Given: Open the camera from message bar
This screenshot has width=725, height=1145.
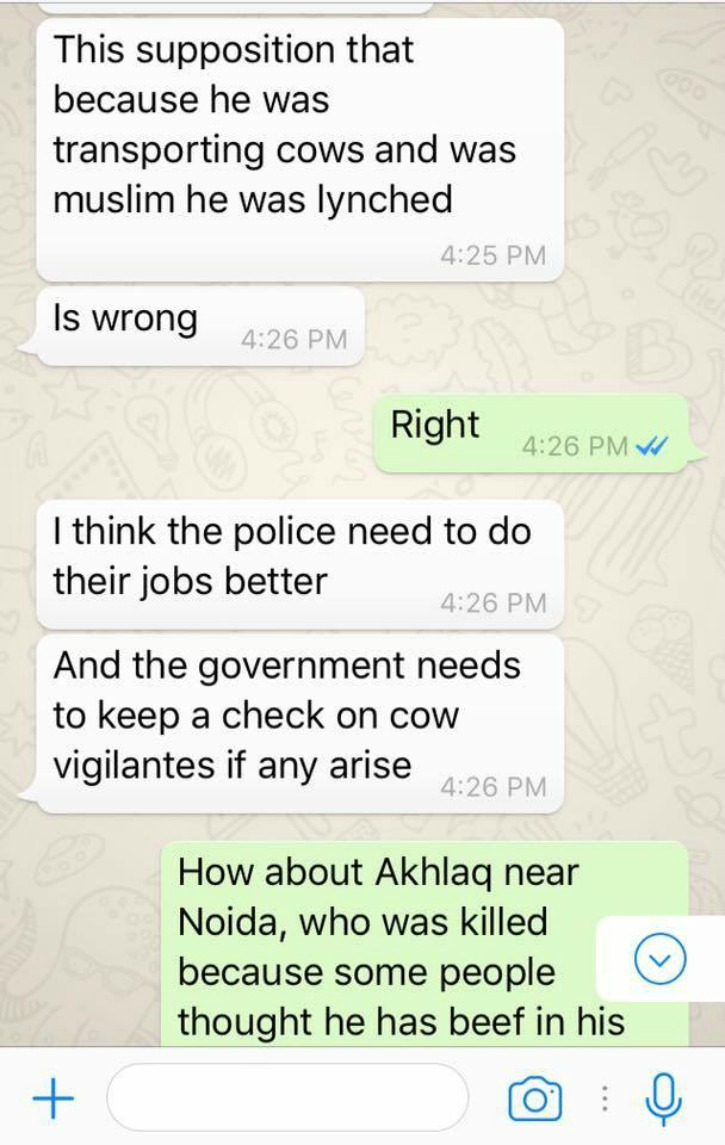Looking at the screenshot, I should coord(535,1098).
